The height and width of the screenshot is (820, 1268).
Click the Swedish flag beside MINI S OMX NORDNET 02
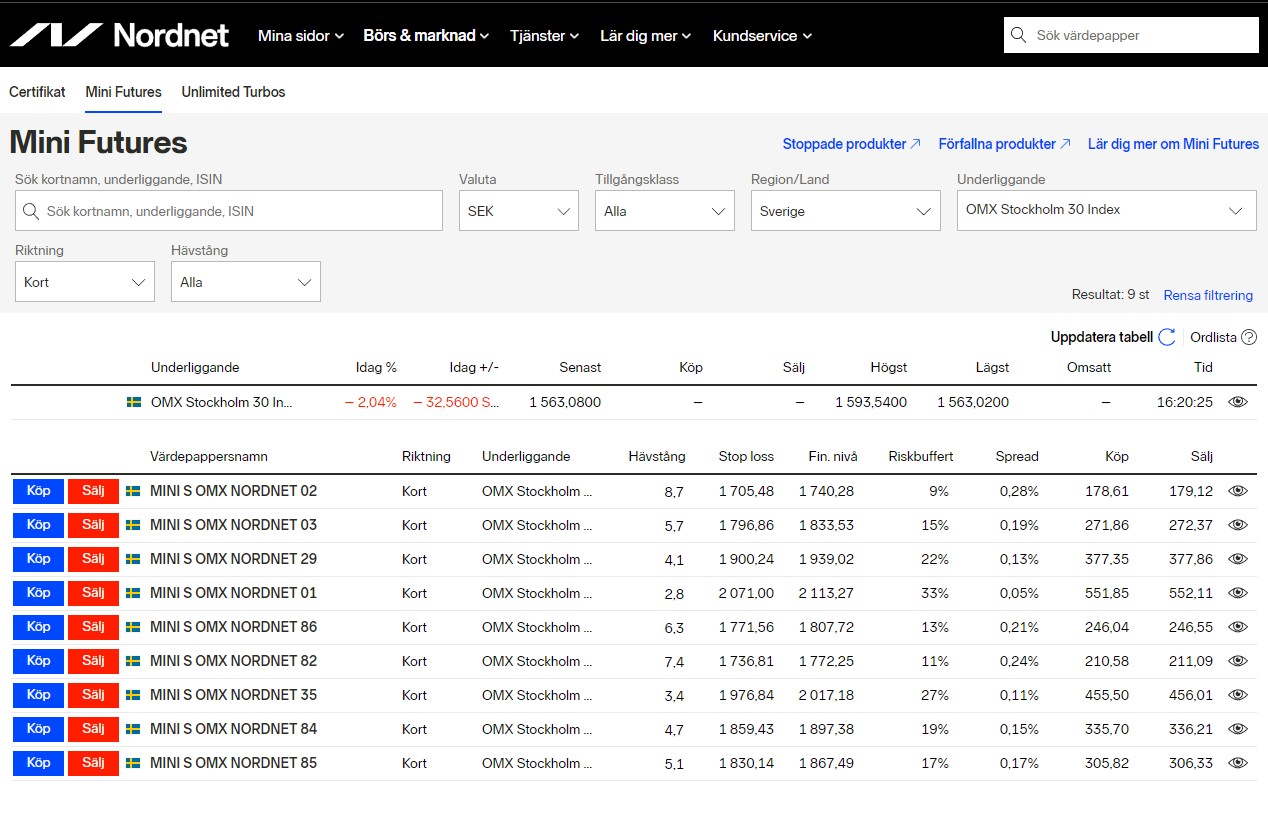point(133,491)
